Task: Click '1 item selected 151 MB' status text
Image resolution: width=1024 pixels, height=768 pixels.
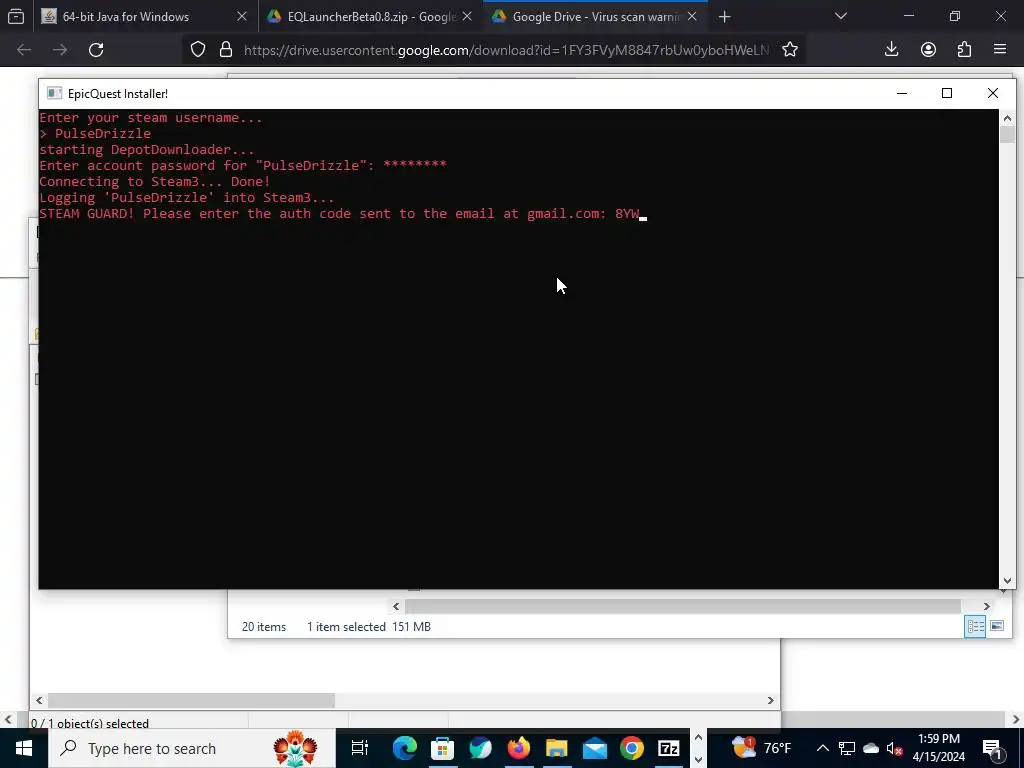Action: pyautogui.click(x=369, y=627)
